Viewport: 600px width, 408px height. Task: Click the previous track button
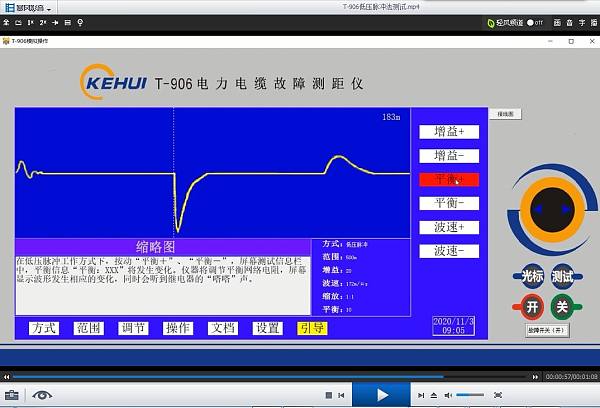(341, 395)
